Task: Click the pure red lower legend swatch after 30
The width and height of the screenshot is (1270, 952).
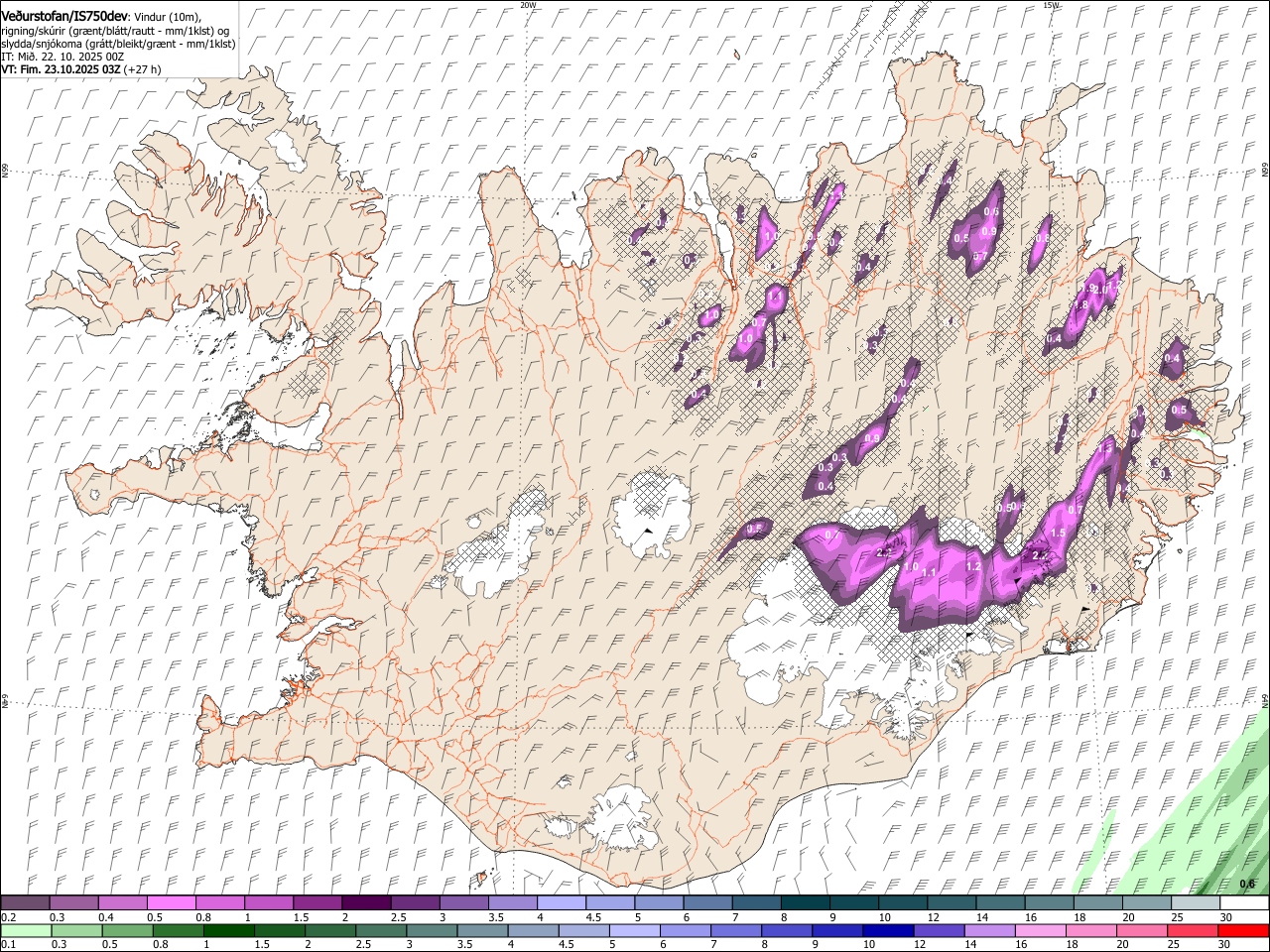Action: point(1243,930)
